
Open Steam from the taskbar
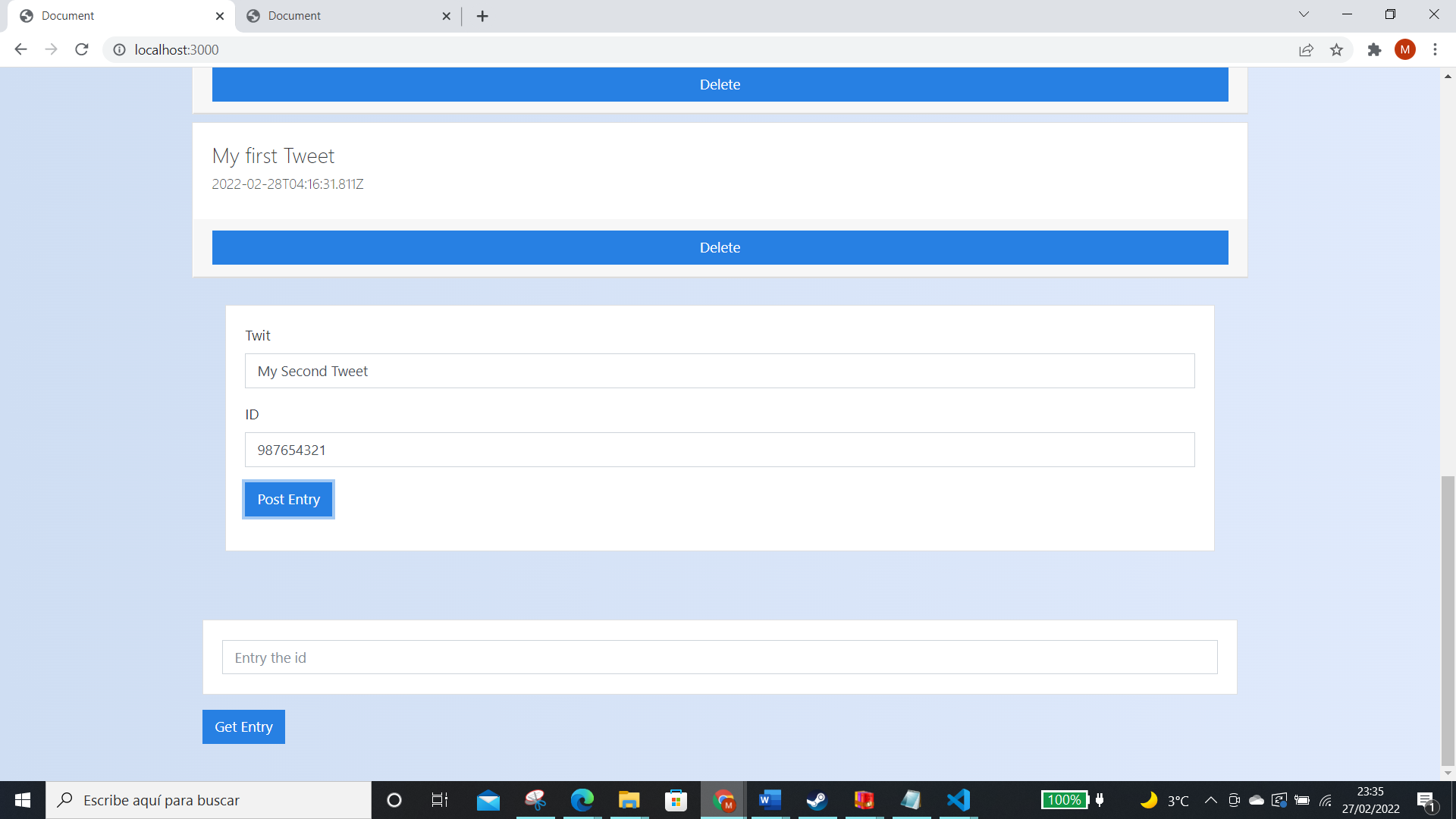click(x=817, y=800)
